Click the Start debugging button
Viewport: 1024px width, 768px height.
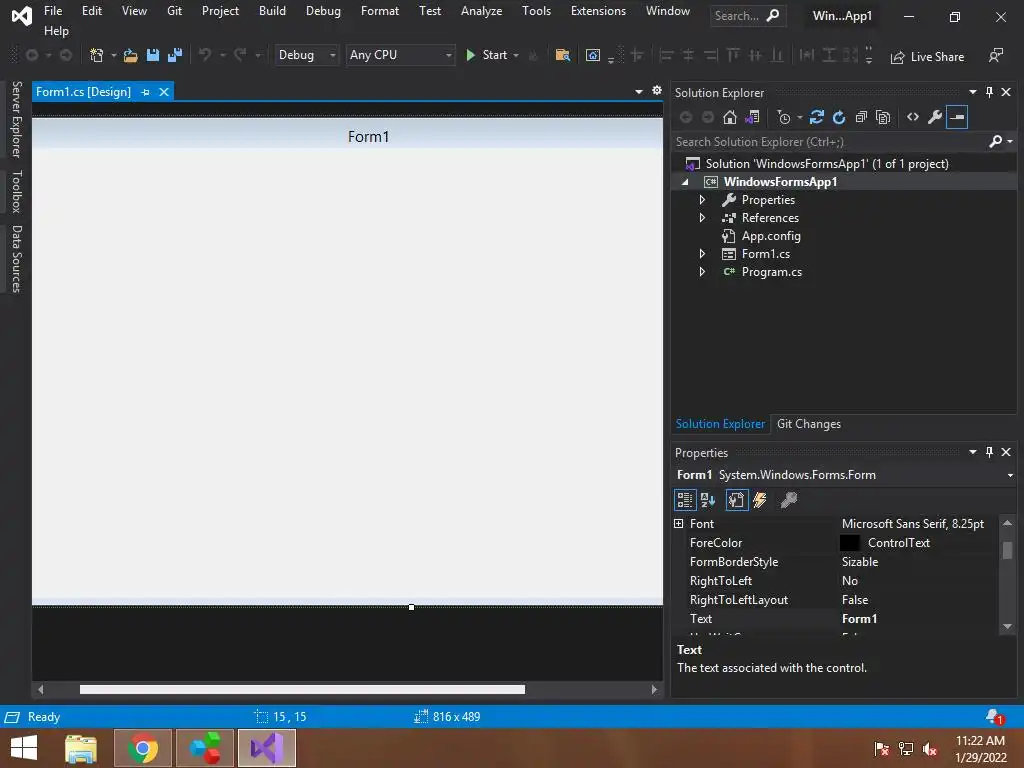(487, 56)
